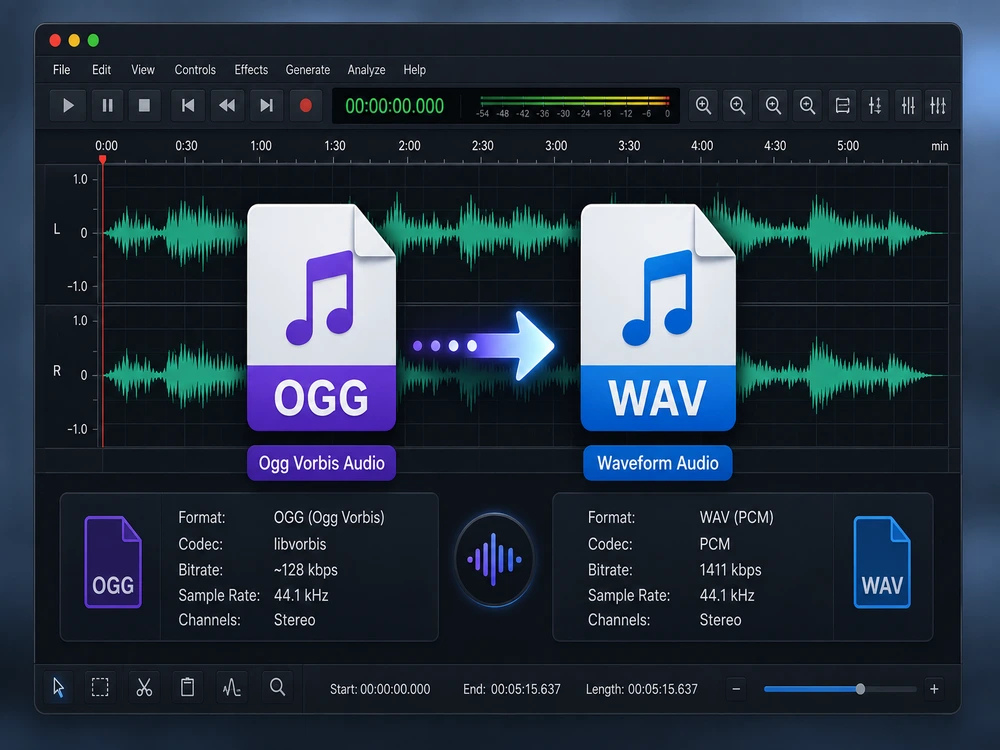Click the Length: 00:05:15.637 field
The width and height of the screenshot is (1000, 750).
pos(642,689)
